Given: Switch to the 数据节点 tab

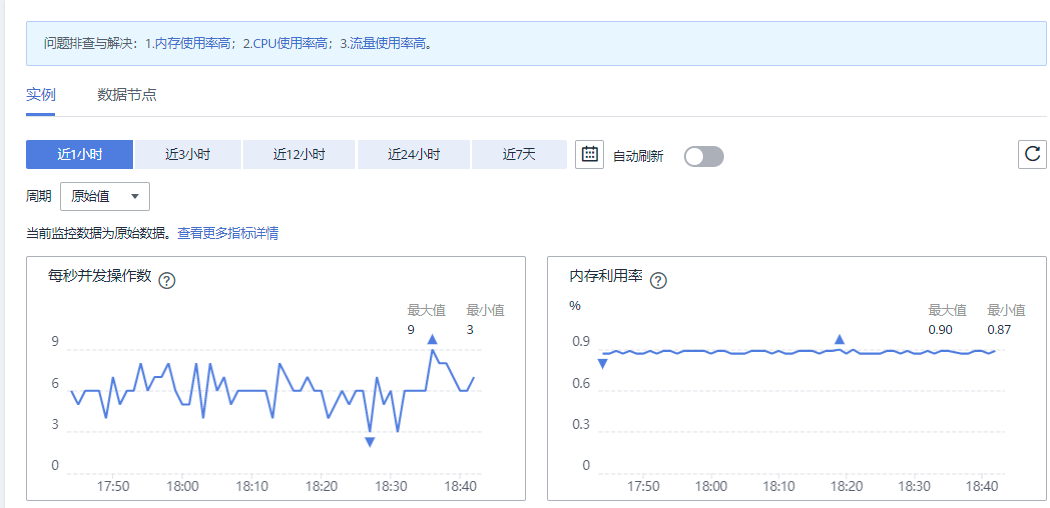Looking at the screenshot, I should point(127,95).
